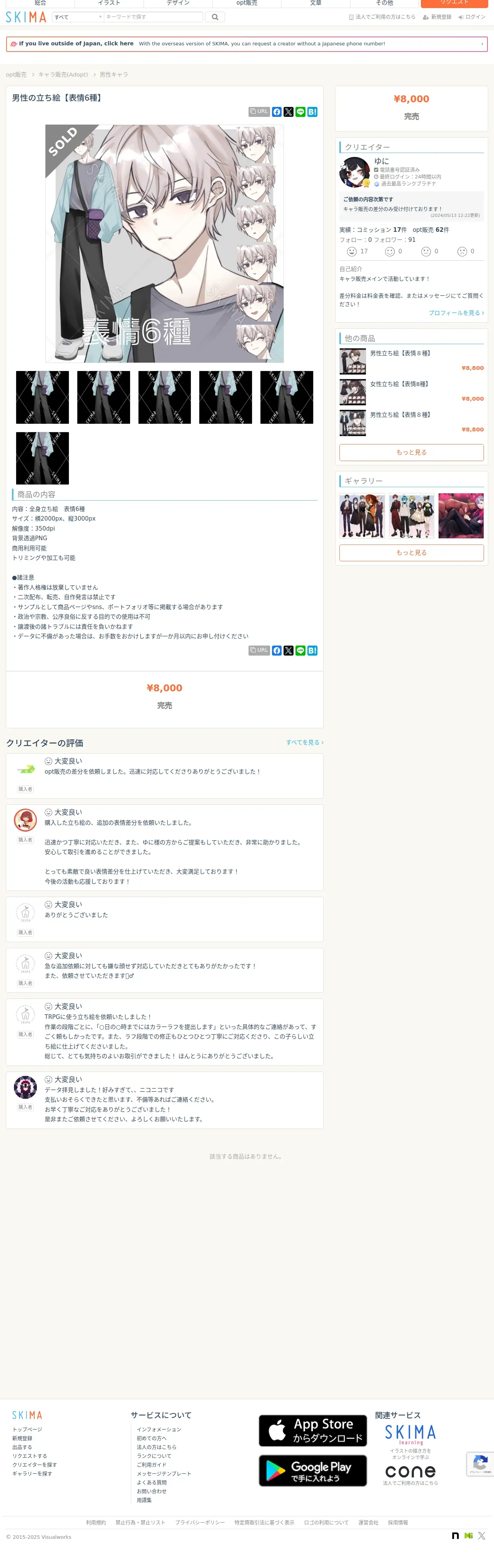Screen dimensions: 494x1568
Task: Share on Facebook via top icon
Action: (x=277, y=112)
